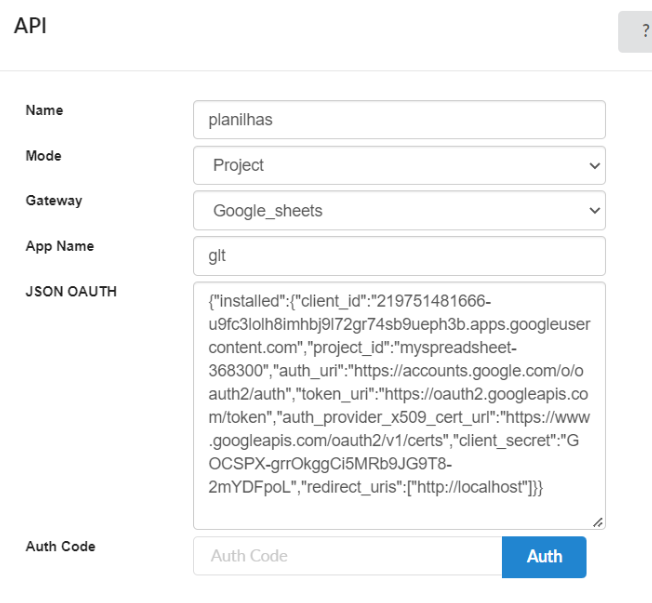The image size is (652, 603).
Task: Click the Name field label
Action: coord(44,110)
